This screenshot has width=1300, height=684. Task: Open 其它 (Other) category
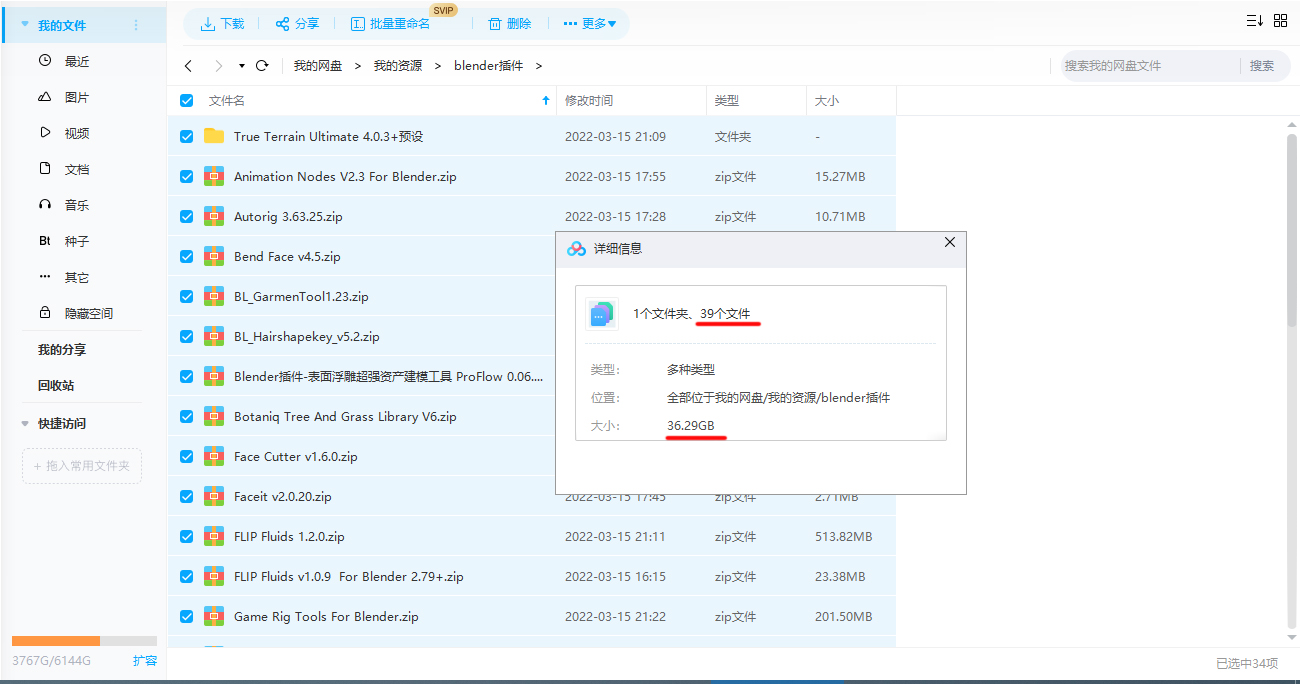[77, 277]
